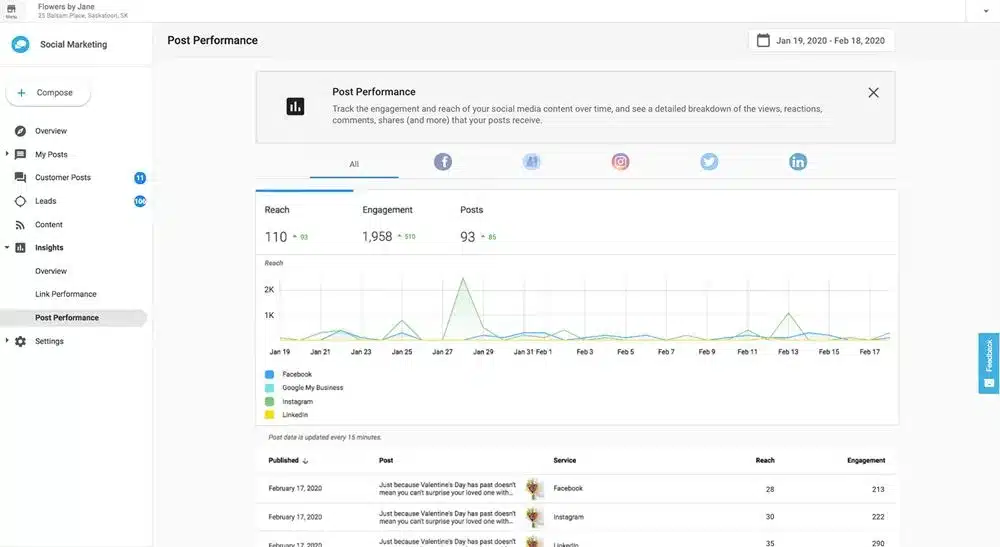Select the Google My Business icon tab

point(531,162)
